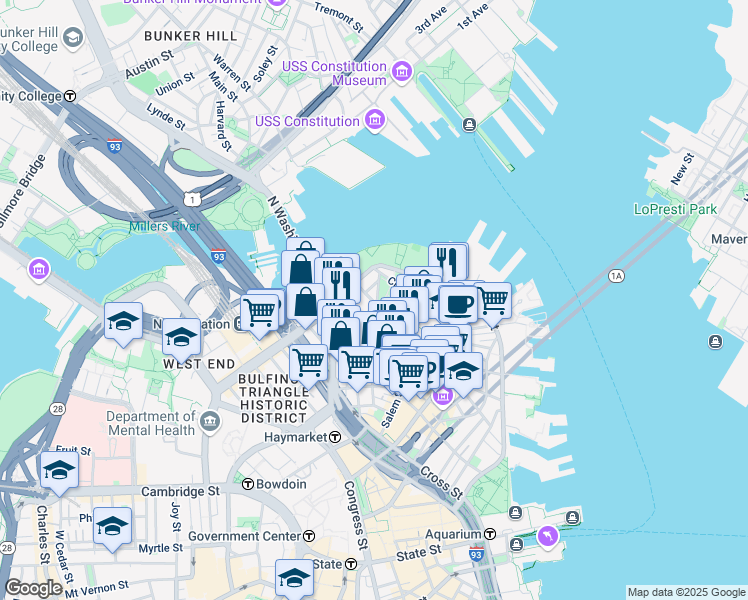Click the Millers River label
The height and width of the screenshot is (600, 748).
(x=165, y=226)
